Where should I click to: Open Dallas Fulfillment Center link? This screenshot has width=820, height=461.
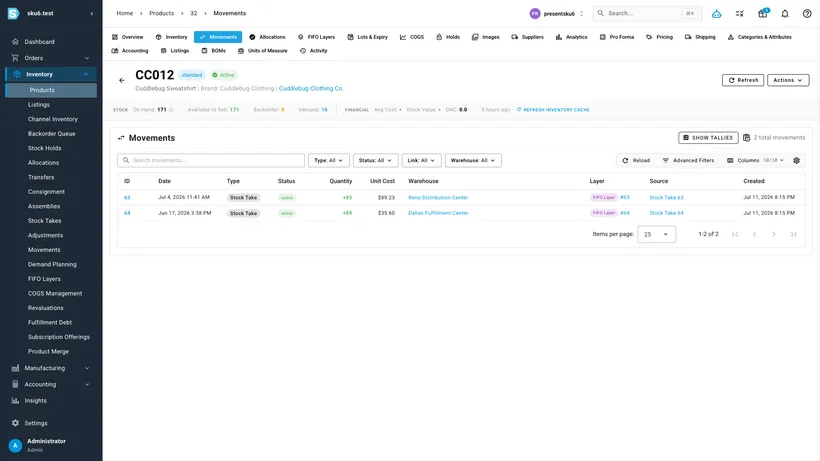[x=438, y=213]
